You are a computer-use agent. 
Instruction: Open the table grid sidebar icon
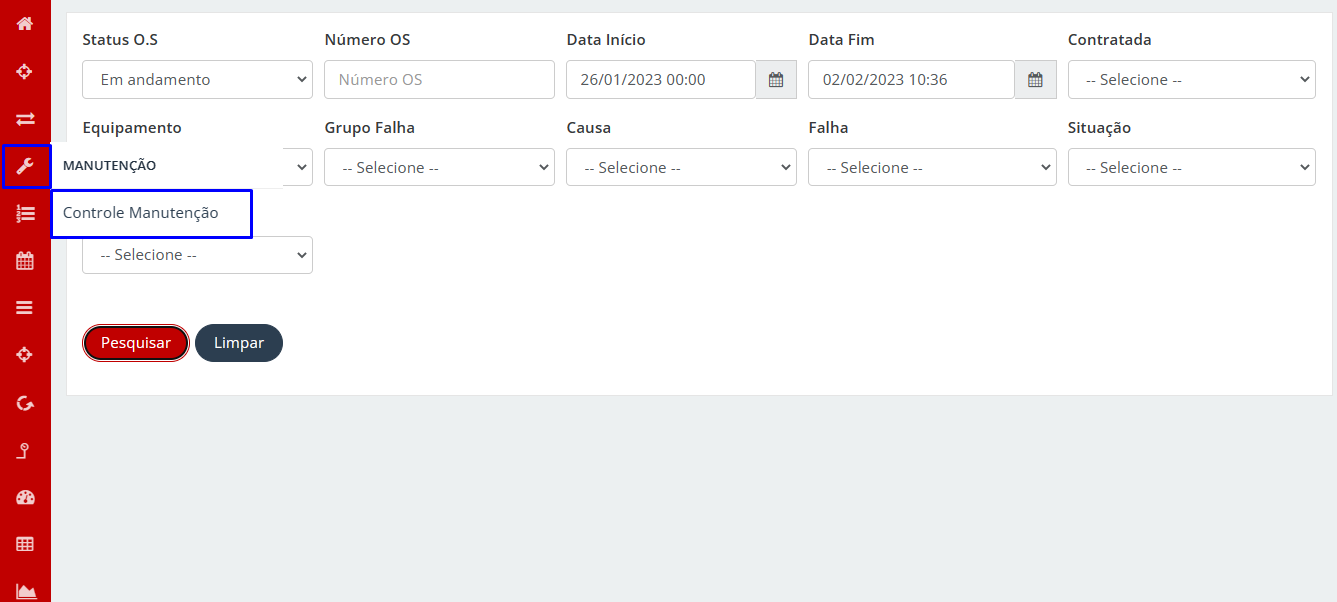pyautogui.click(x=25, y=544)
